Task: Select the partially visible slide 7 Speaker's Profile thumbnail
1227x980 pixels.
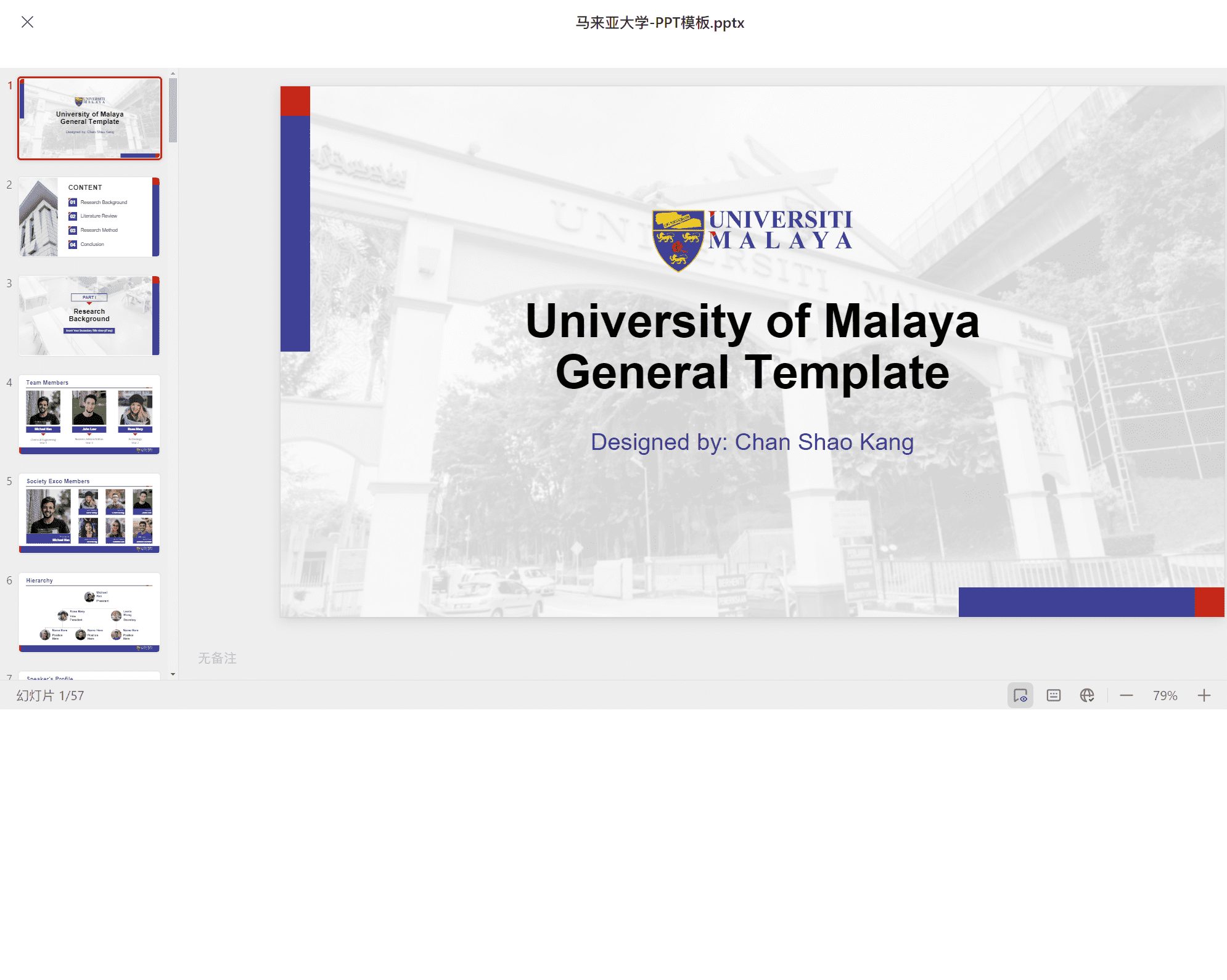Action: tap(89, 676)
